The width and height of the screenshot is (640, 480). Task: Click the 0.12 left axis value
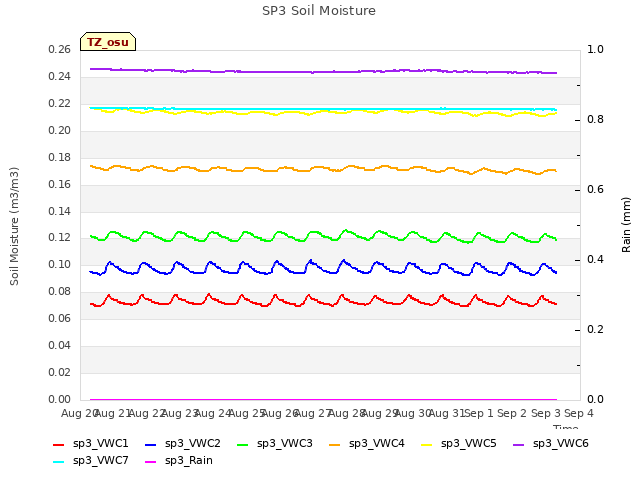coord(60,238)
